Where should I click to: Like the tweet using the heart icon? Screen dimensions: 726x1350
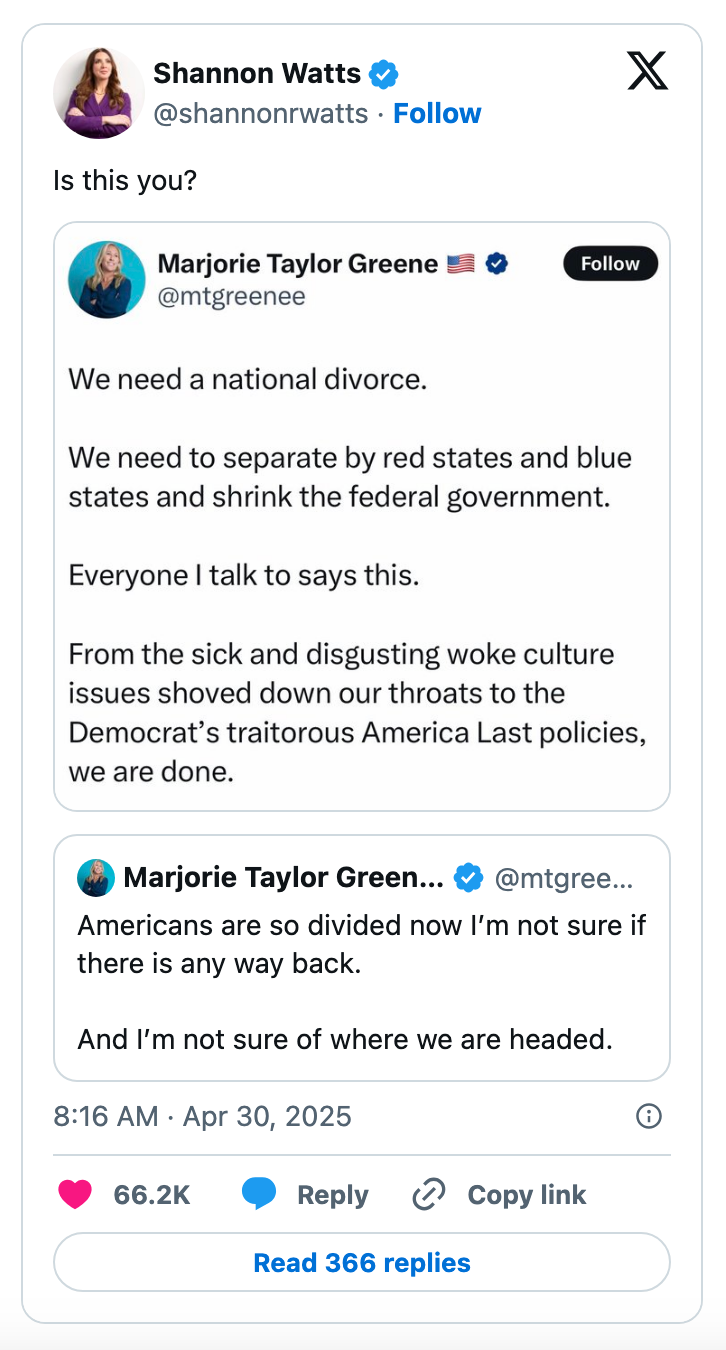click(75, 1194)
